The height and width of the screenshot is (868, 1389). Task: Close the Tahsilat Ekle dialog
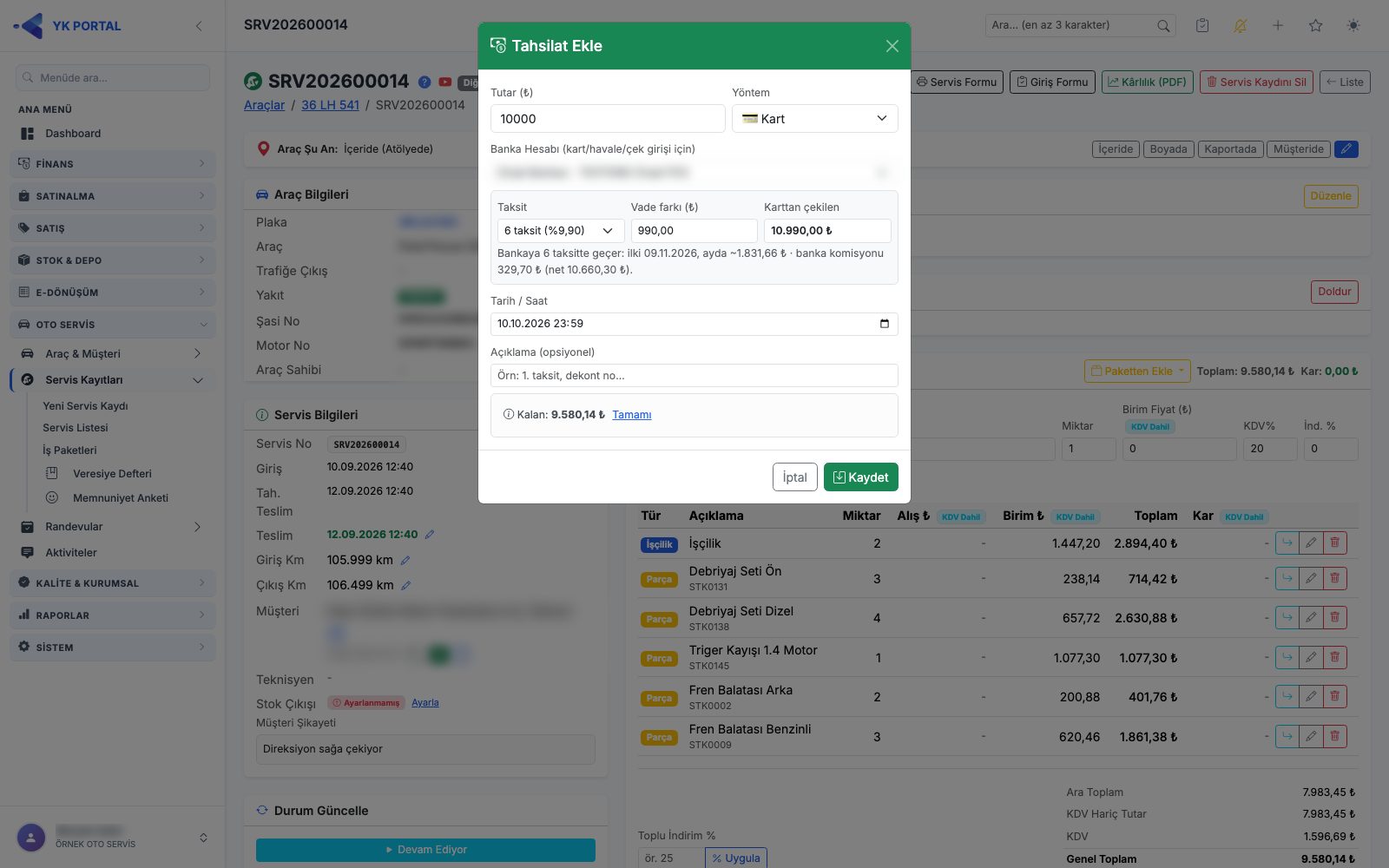[x=892, y=46]
